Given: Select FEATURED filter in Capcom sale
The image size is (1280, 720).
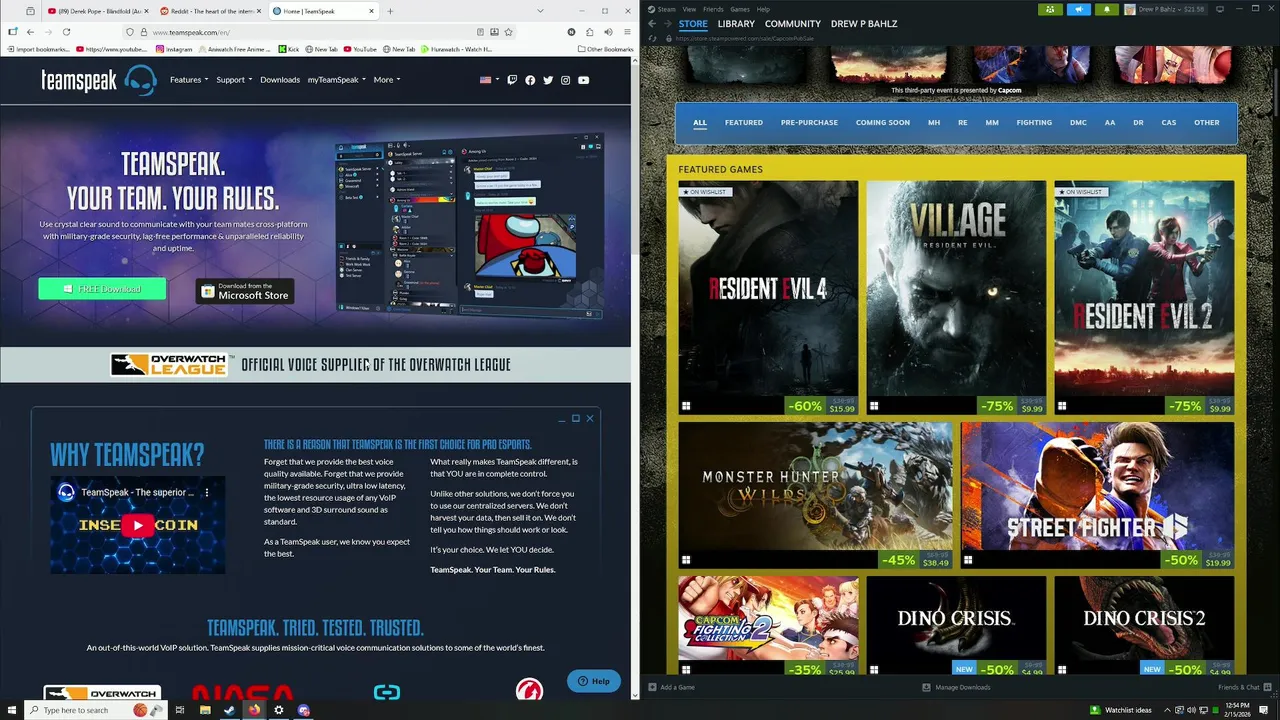Looking at the screenshot, I should tap(744, 123).
